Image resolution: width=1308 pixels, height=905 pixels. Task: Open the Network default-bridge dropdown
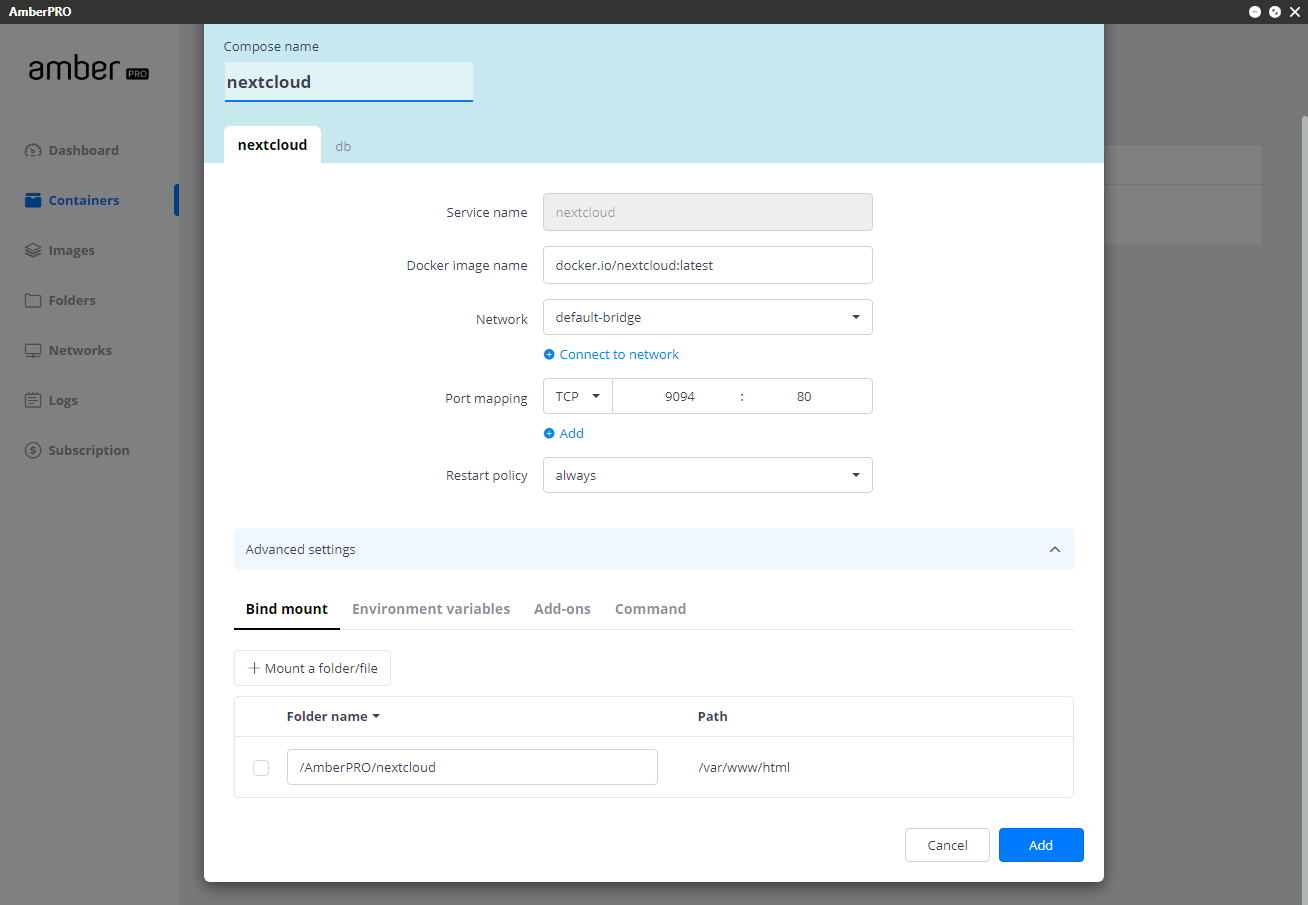tap(708, 317)
